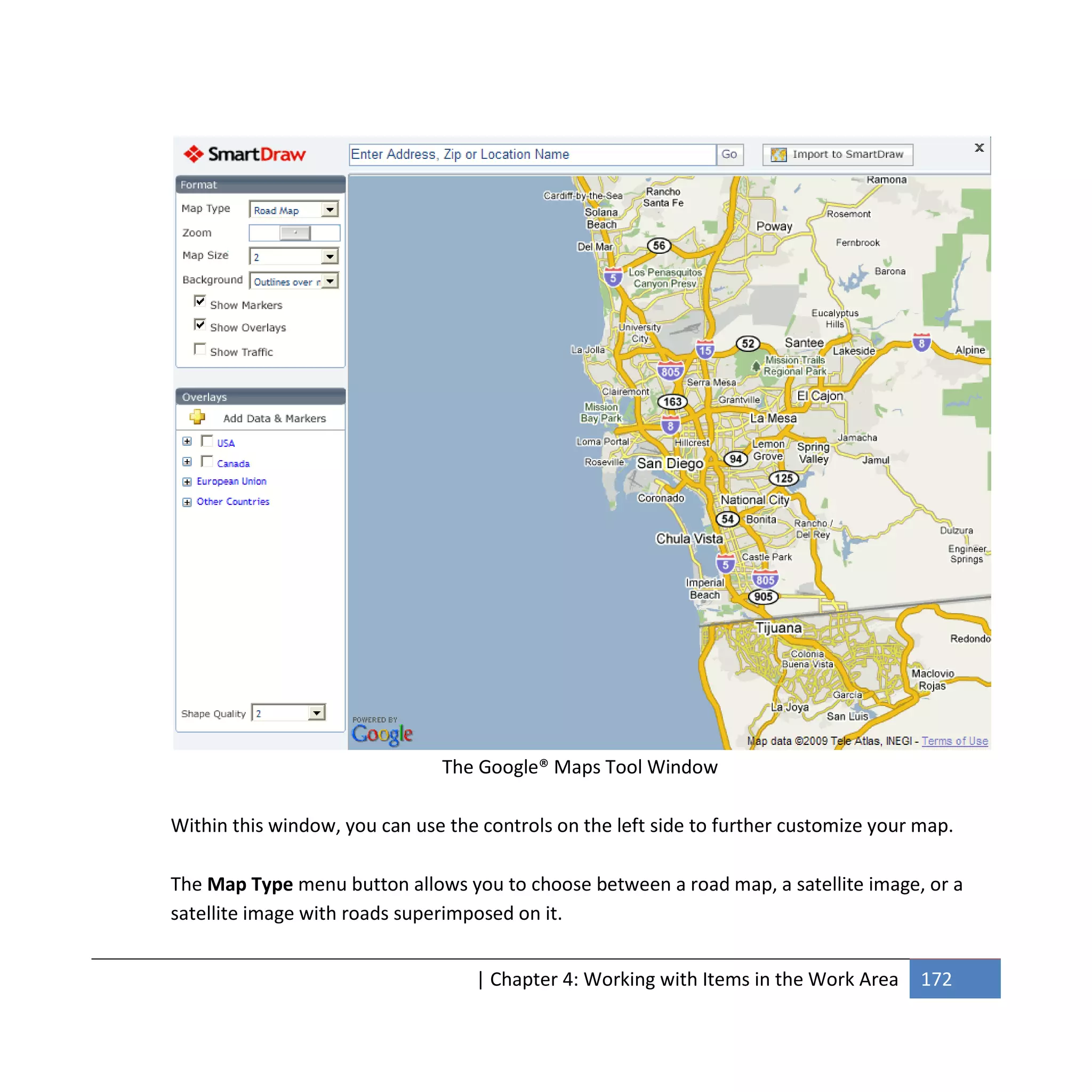Click the Route 52 marker near Santee
The height and width of the screenshot is (1092, 1092).
pos(748,343)
